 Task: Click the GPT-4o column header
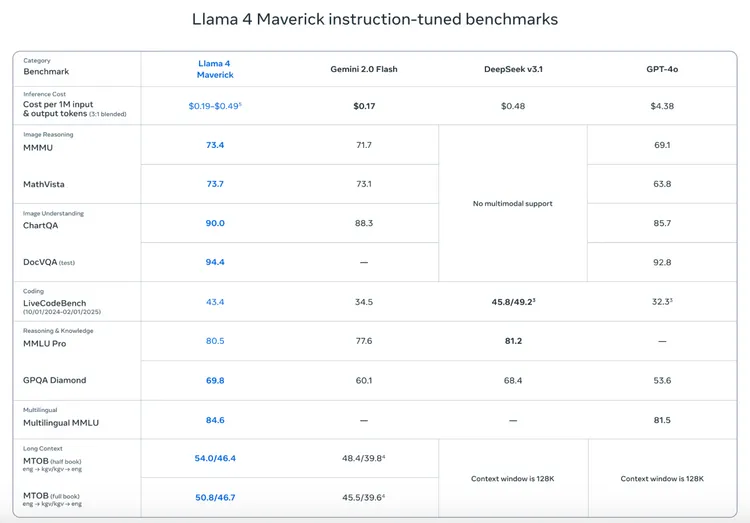pos(661,69)
